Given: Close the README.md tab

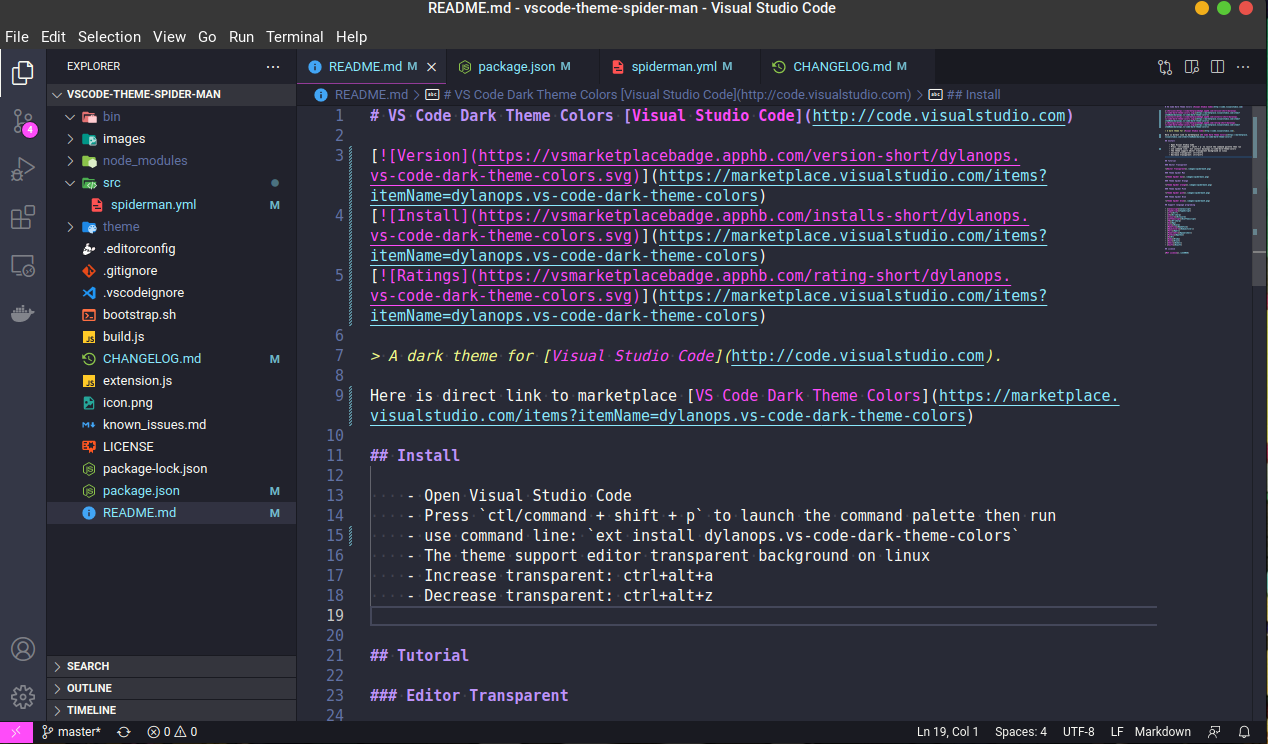Looking at the screenshot, I should (x=432, y=67).
